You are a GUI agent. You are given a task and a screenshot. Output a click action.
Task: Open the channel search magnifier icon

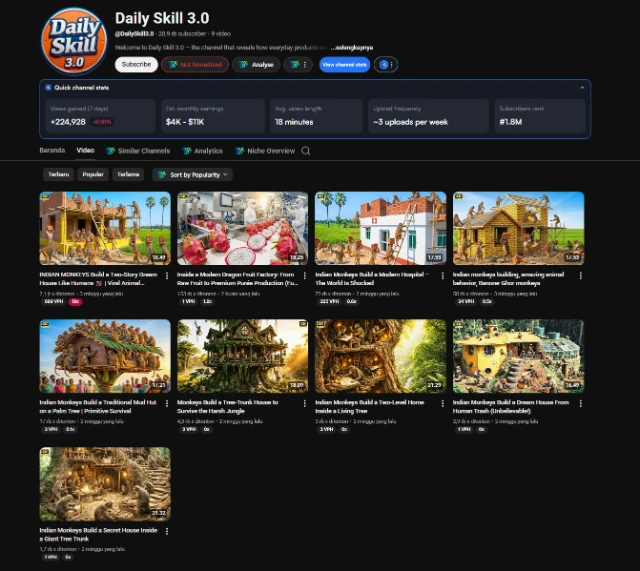[x=306, y=151]
